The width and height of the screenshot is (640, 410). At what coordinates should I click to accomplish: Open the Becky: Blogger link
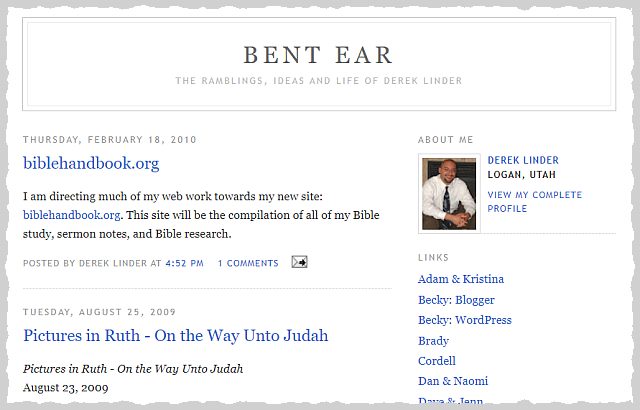point(456,300)
